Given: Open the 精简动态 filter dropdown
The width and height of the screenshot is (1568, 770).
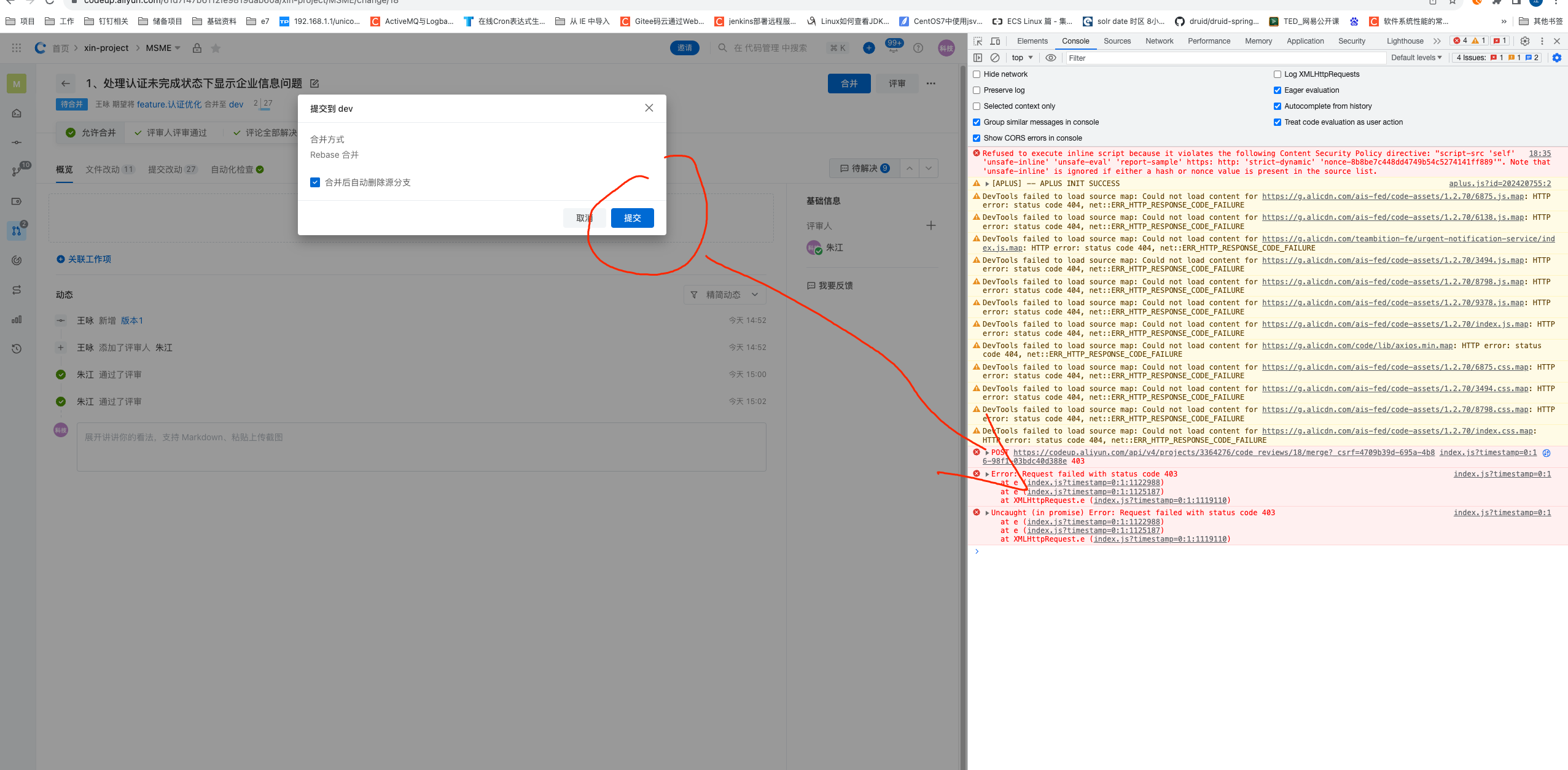Looking at the screenshot, I should click(x=725, y=295).
